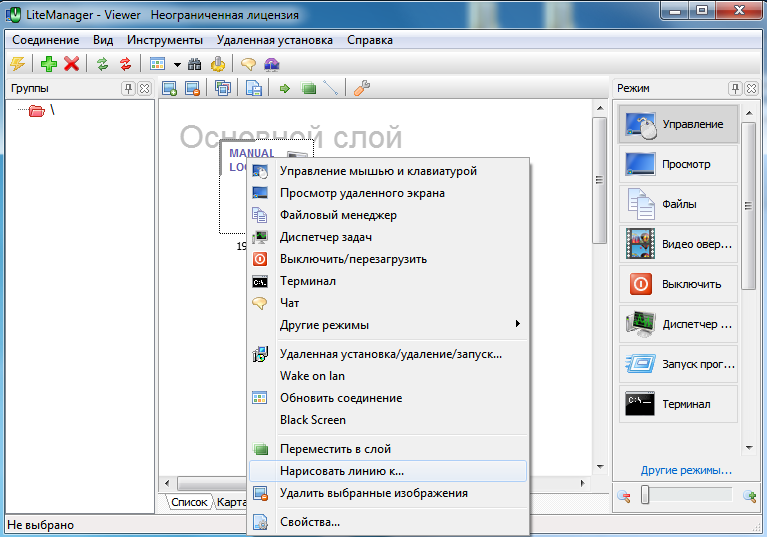Select Диспетчер mode in Режим panel

(678, 324)
